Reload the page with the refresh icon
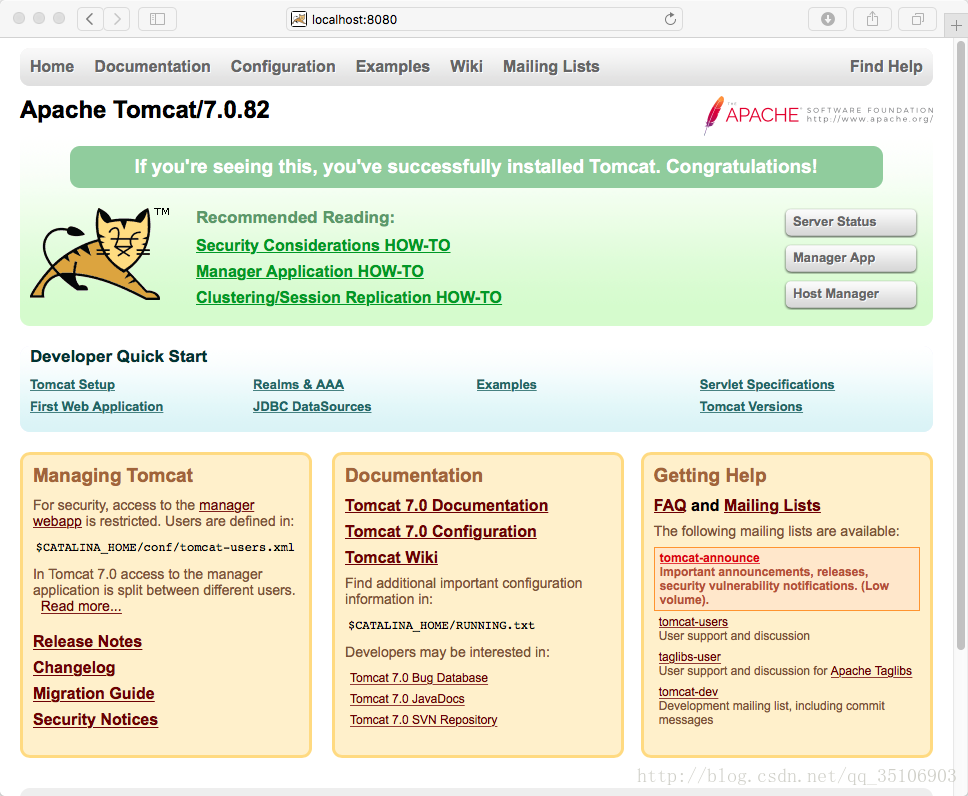Image resolution: width=968 pixels, height=796 pixels. click(x=670, y=19)
